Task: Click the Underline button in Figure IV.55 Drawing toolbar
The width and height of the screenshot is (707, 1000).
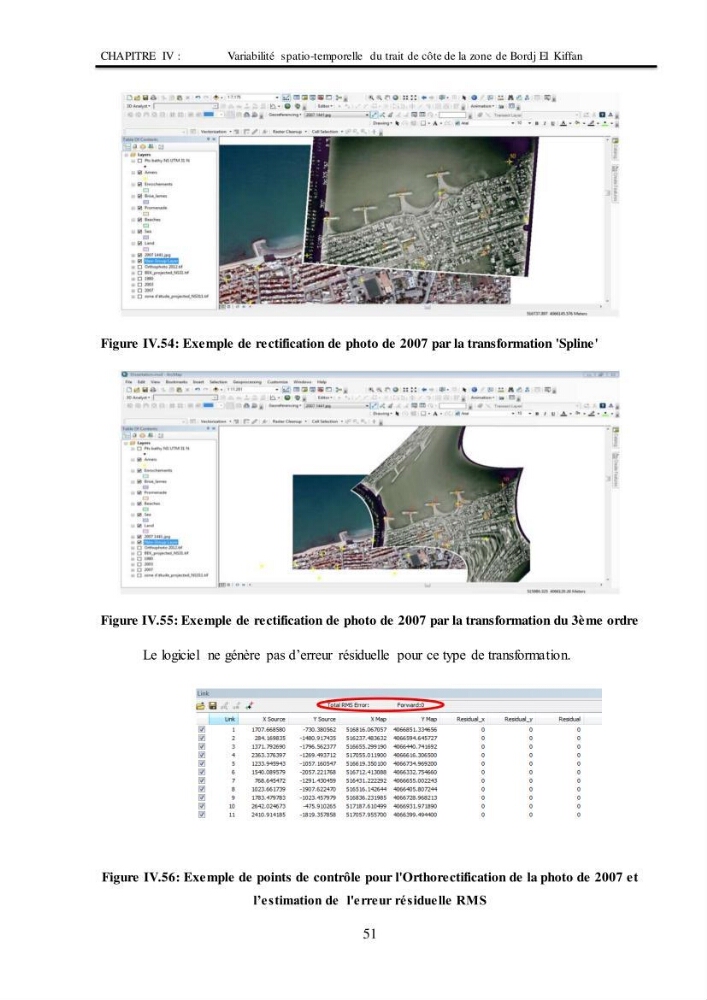Action: 553,414
